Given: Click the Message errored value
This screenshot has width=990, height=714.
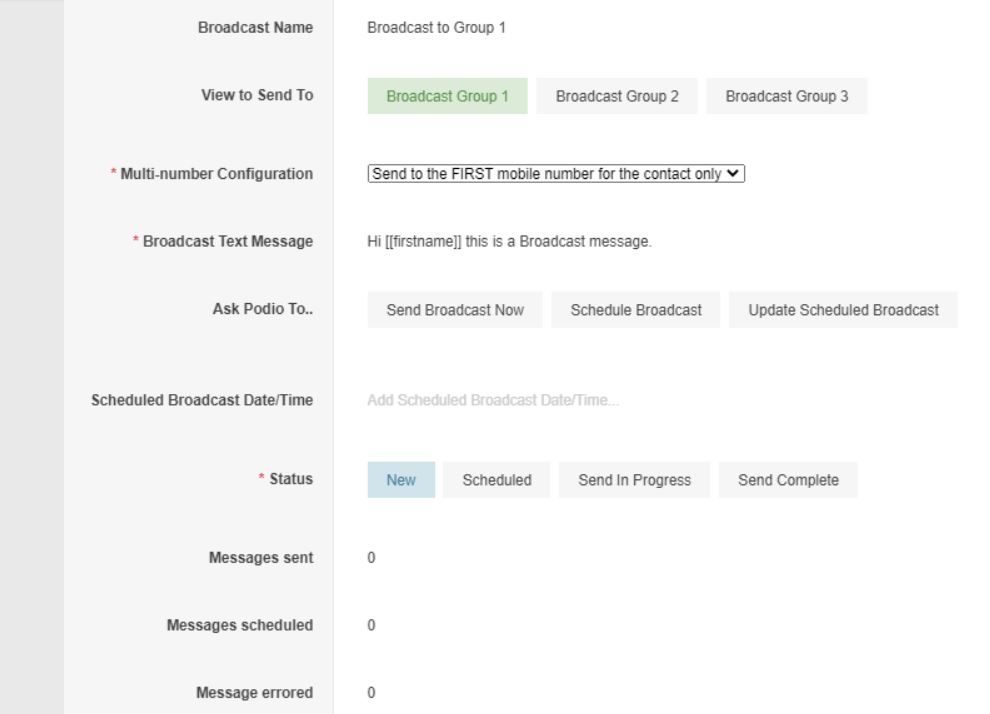Looking at the screenshot, I should point(371,692).
